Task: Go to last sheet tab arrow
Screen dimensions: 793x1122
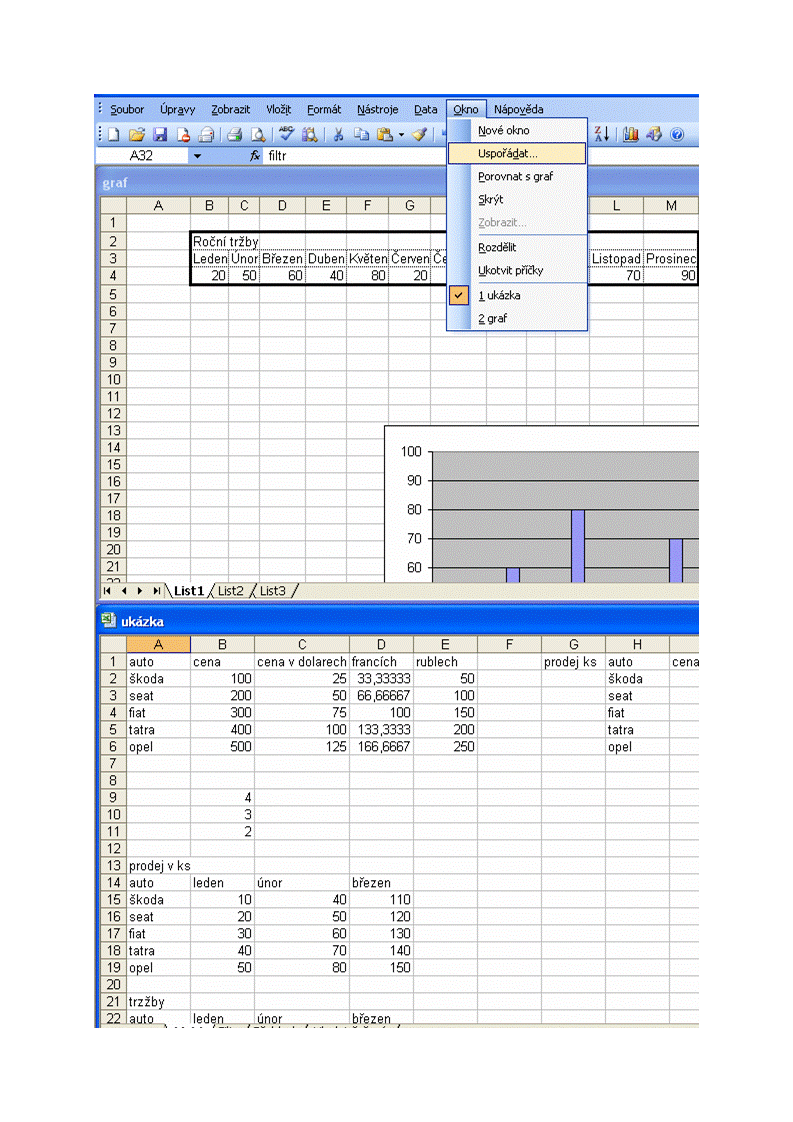Action: [156, 591]
